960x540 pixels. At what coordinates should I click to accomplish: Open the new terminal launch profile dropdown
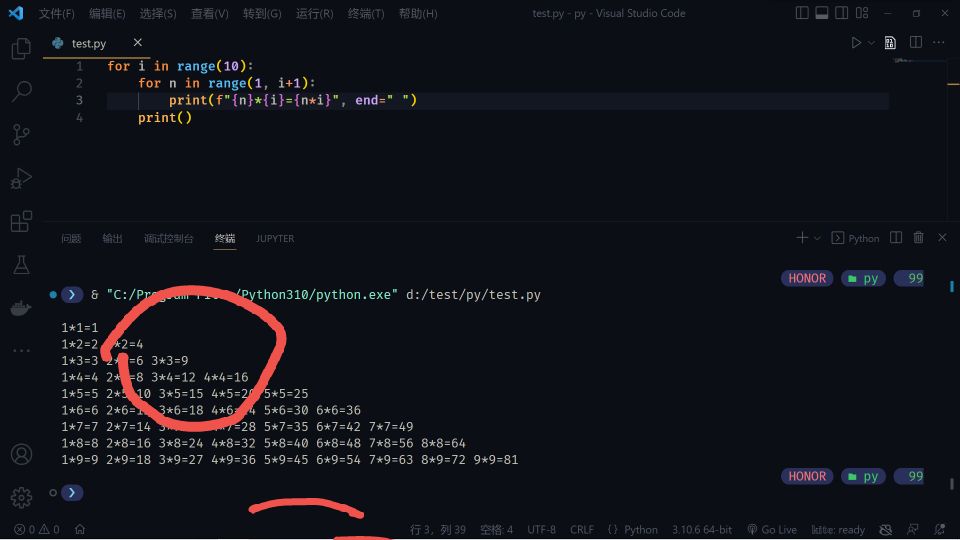(818, 238)
